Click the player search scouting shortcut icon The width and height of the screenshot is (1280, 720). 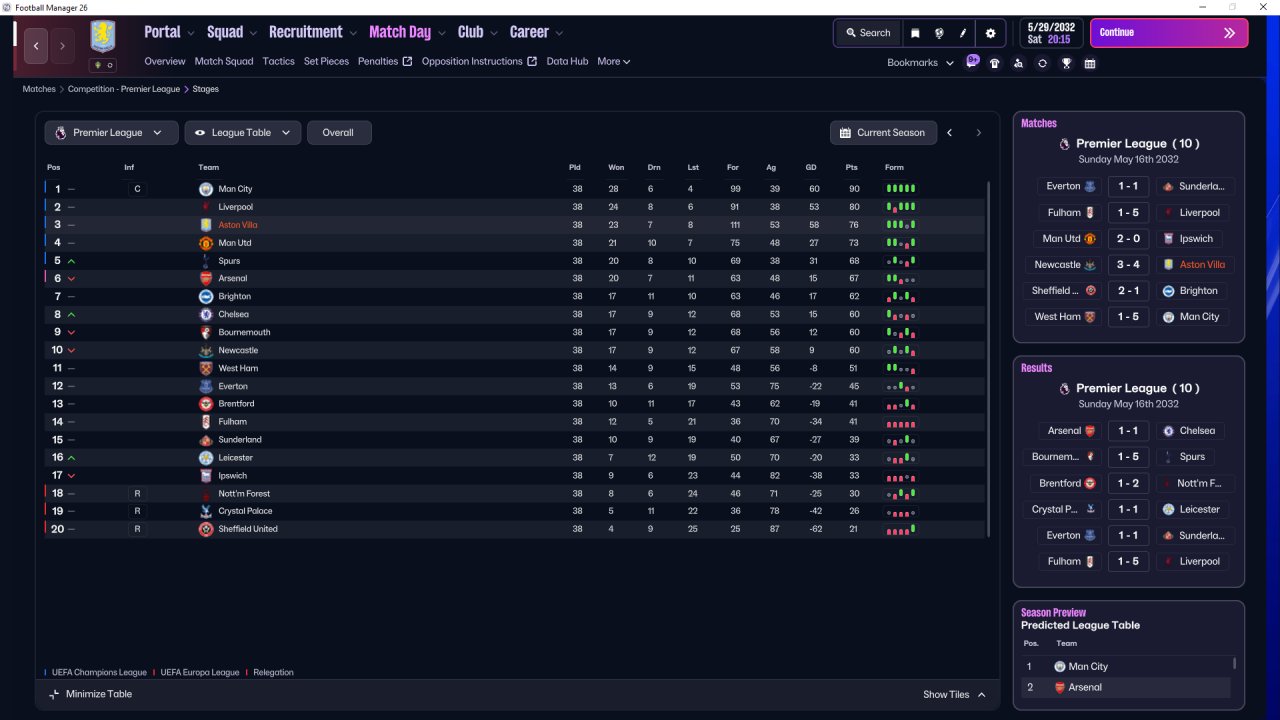click(x=1018, y=63)
